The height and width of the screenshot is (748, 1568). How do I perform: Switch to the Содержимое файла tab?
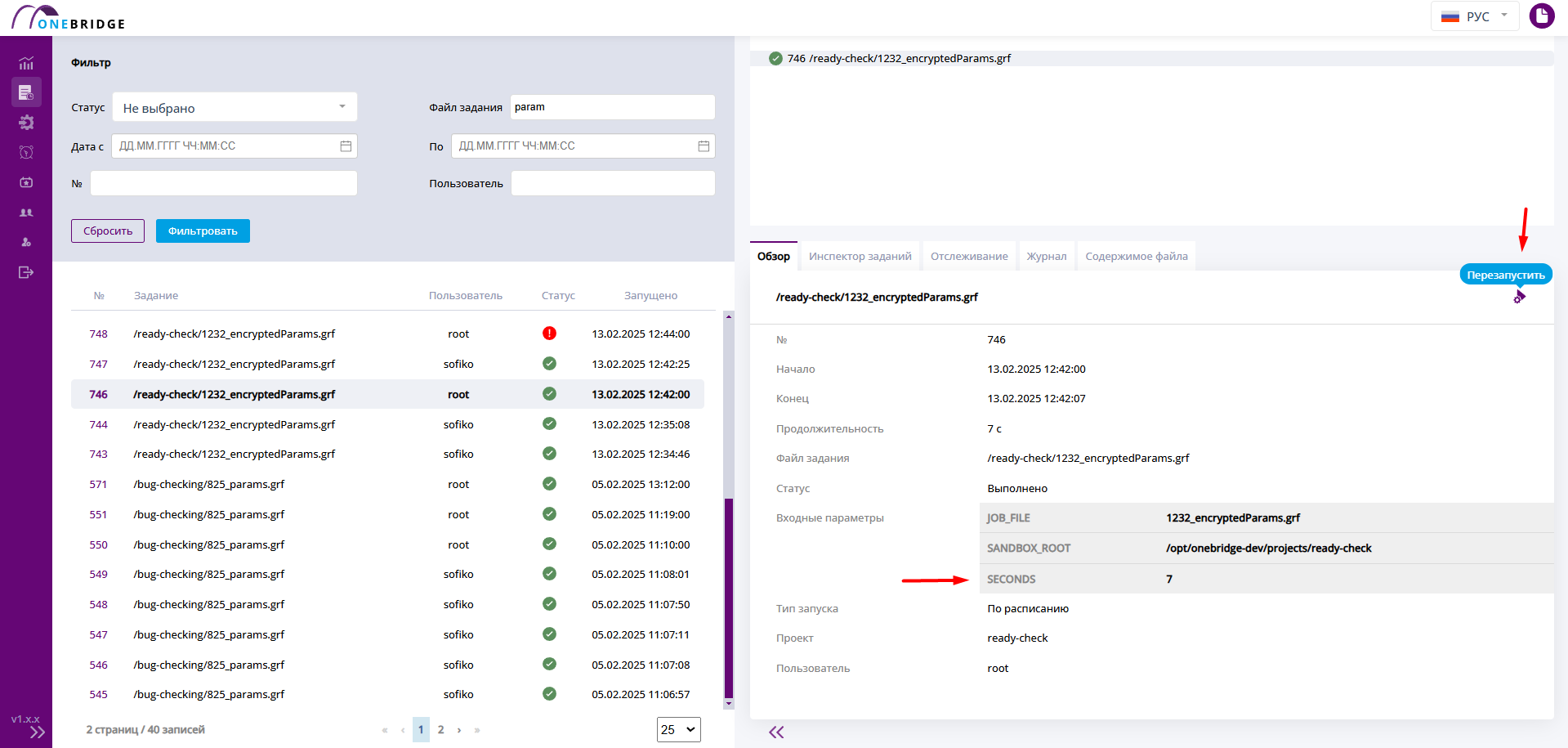click(1137, 256)
